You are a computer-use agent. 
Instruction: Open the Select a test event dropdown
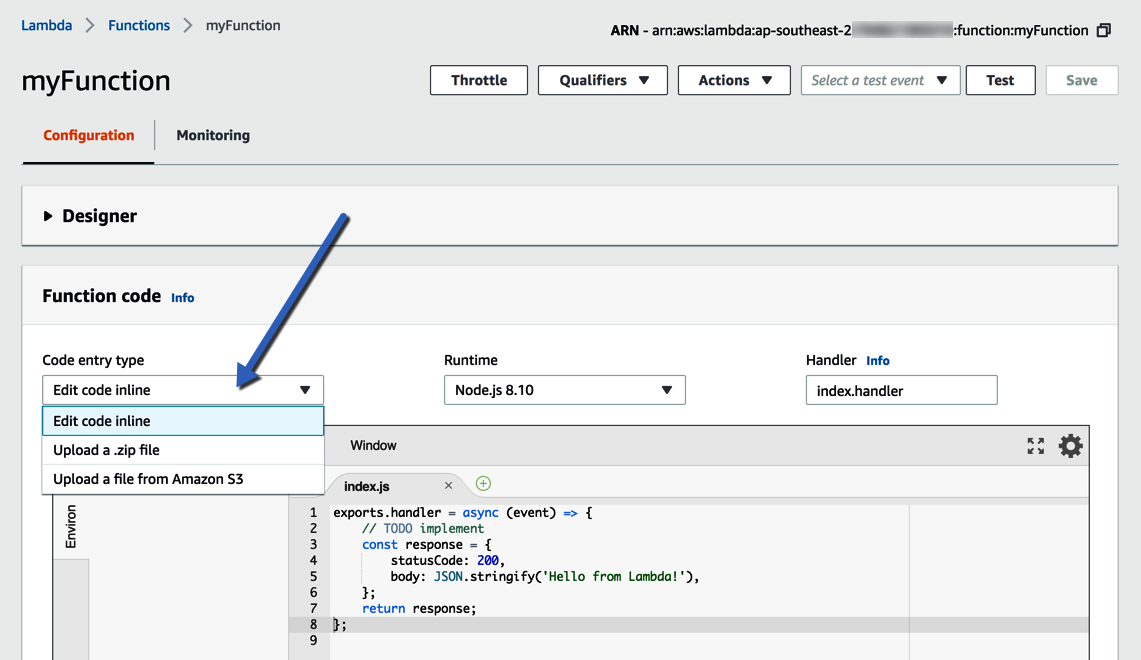[x=880, y=80]
